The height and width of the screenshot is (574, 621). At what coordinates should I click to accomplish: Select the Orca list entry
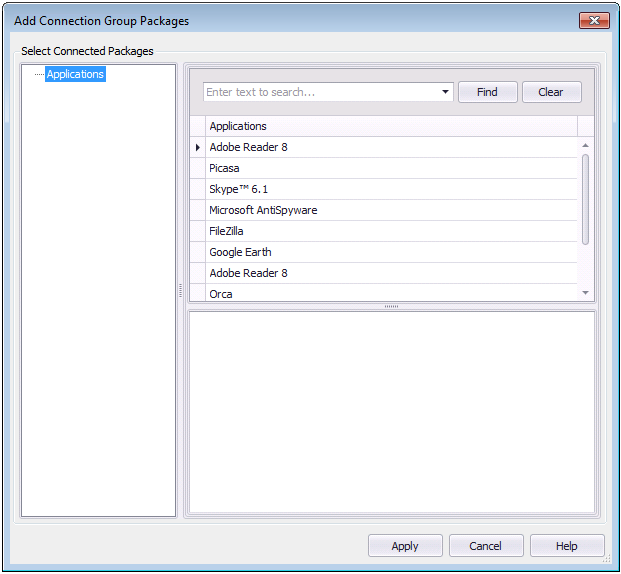pos(220,293)
